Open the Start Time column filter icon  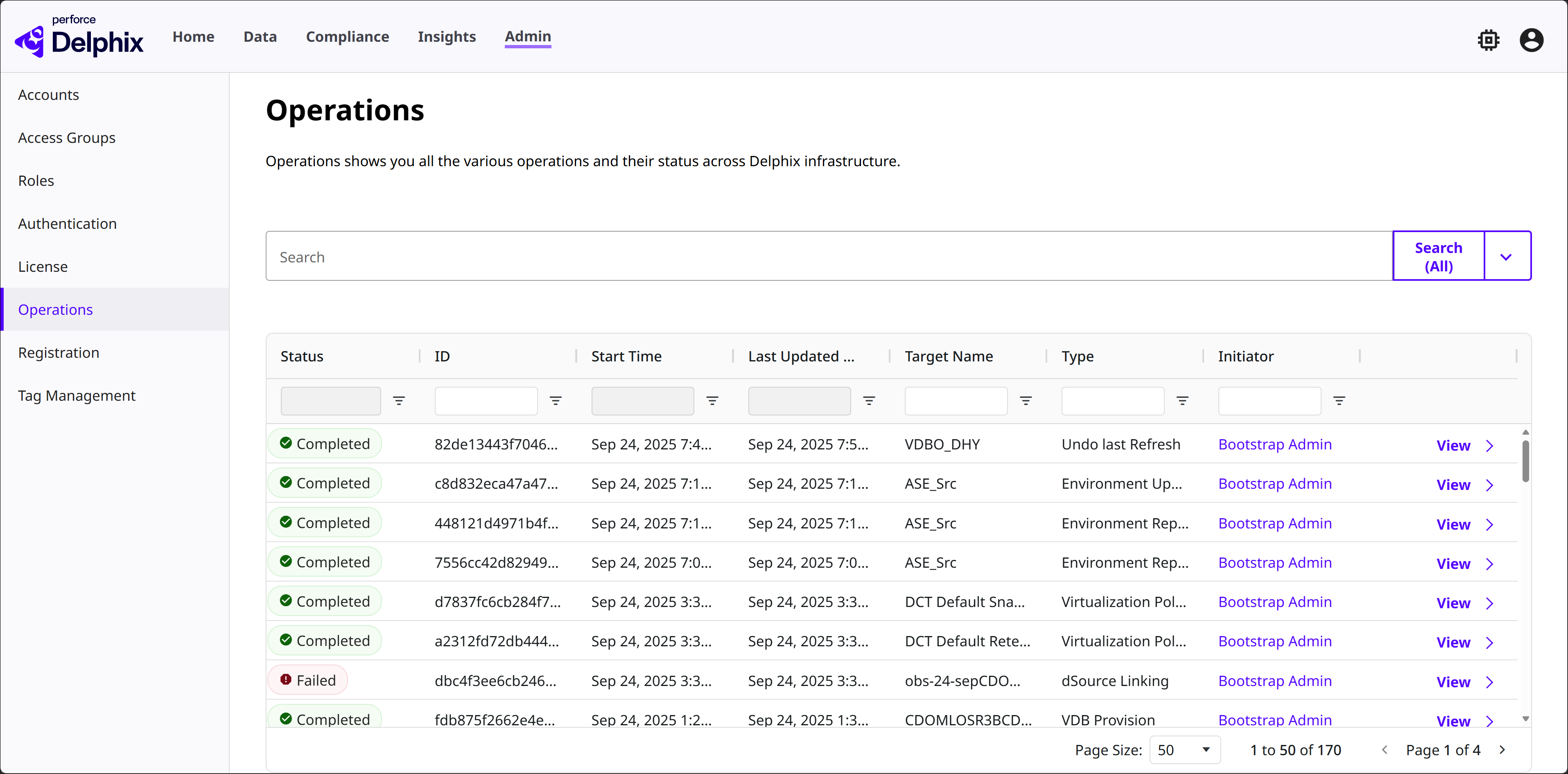[x=712, y=400]
